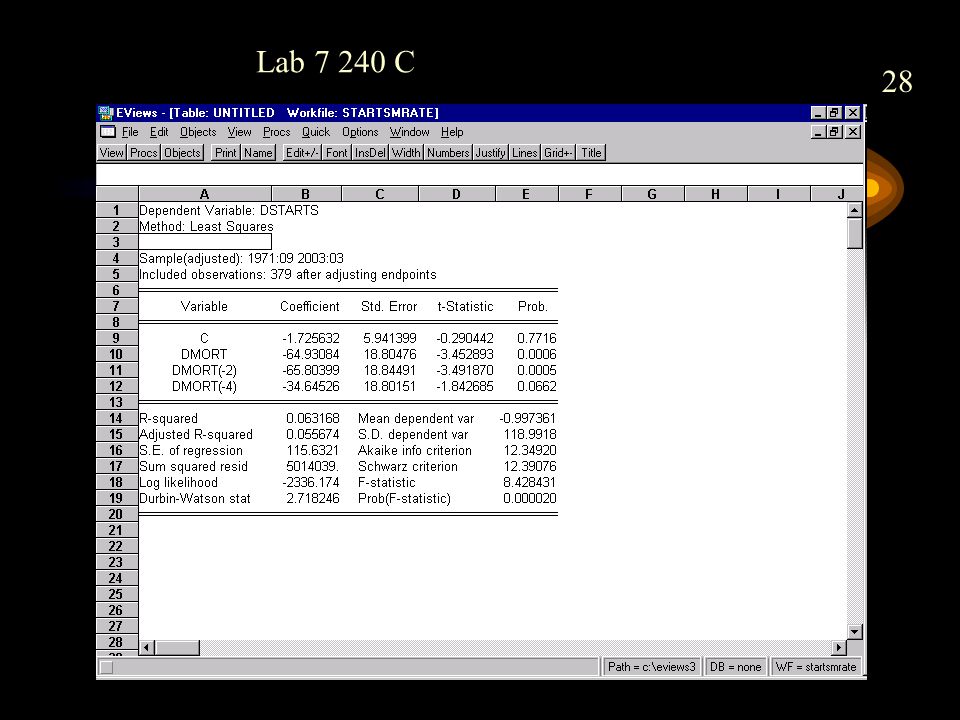Open the Procs menu
Screen dimensions: 960x720
point(277,132)
